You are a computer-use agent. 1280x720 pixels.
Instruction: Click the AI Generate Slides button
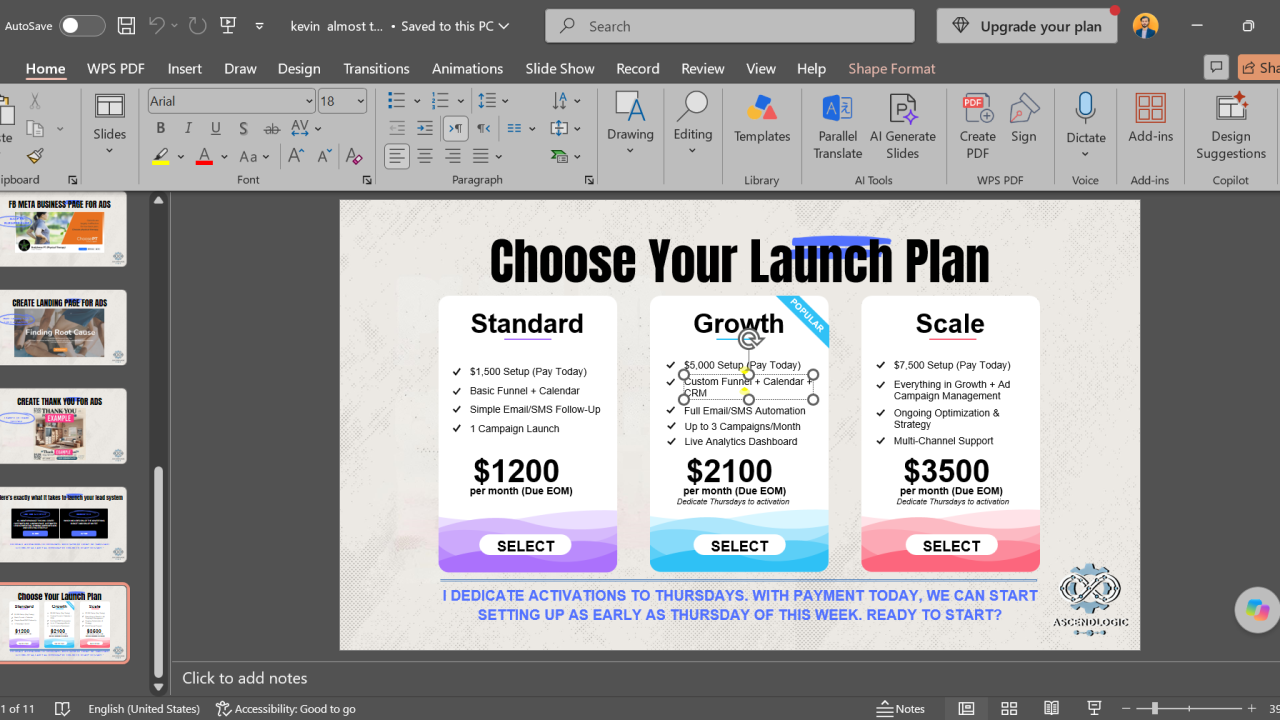pos(903,126)
